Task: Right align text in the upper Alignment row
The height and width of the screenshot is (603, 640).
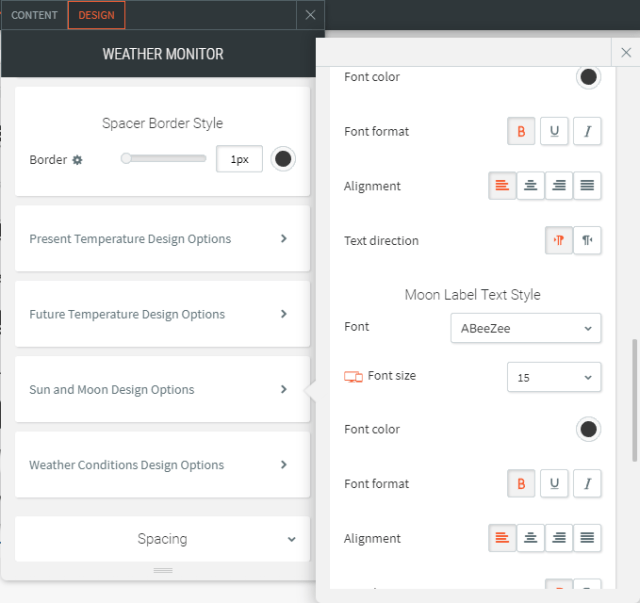Action: click(559, 185)
